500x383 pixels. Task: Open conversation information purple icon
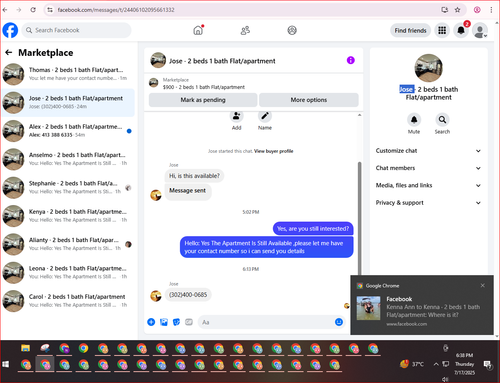click(x=351, y=60)
